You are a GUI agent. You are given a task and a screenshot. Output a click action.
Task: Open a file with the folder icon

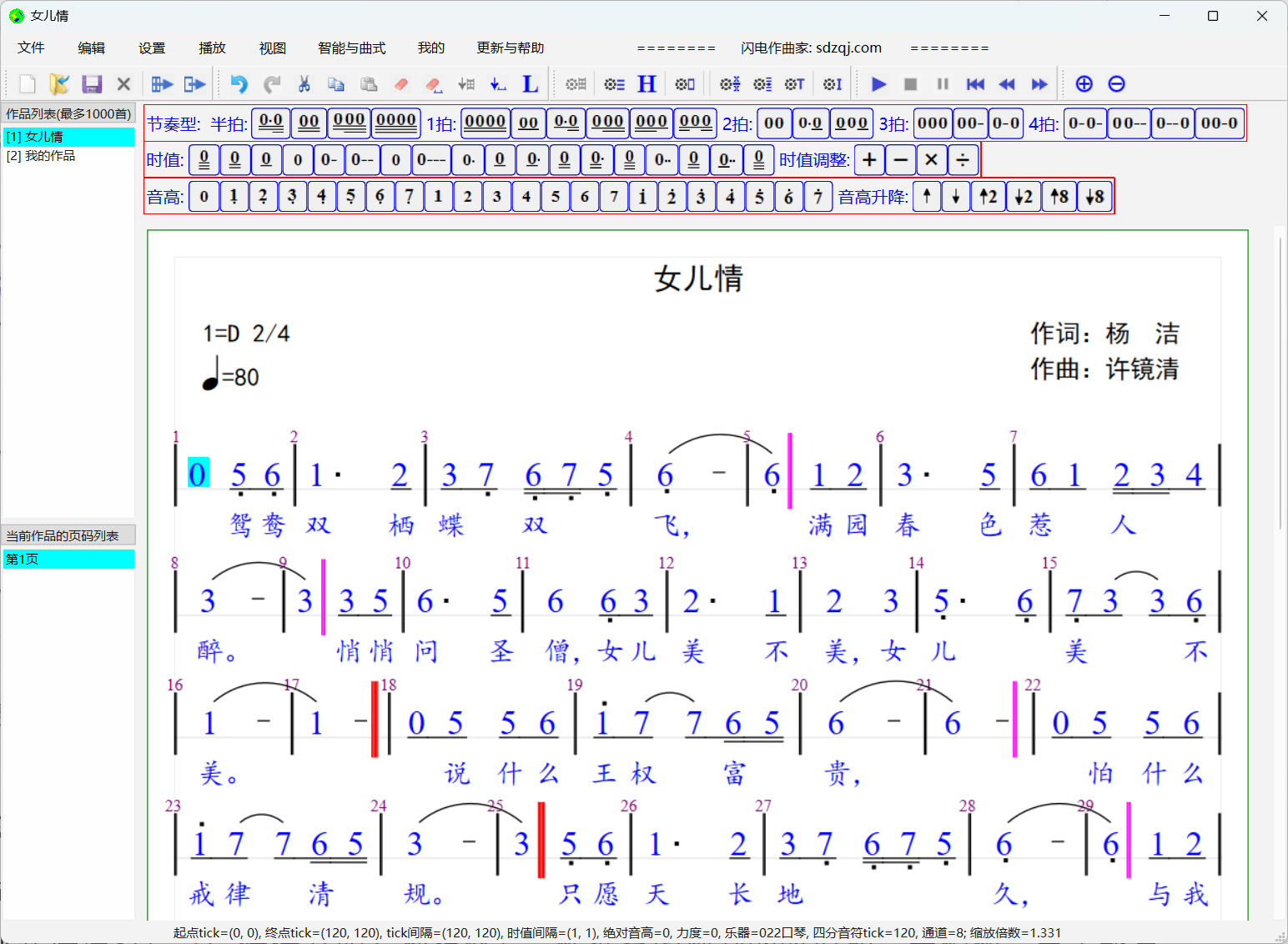(59, 84)
